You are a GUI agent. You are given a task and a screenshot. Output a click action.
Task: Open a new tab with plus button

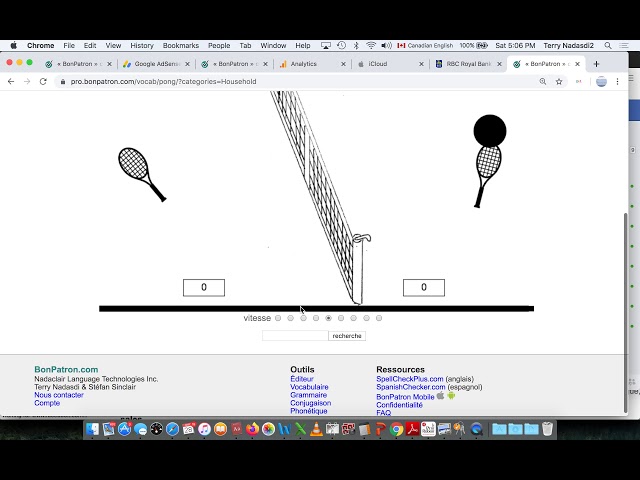pos(596,64)
